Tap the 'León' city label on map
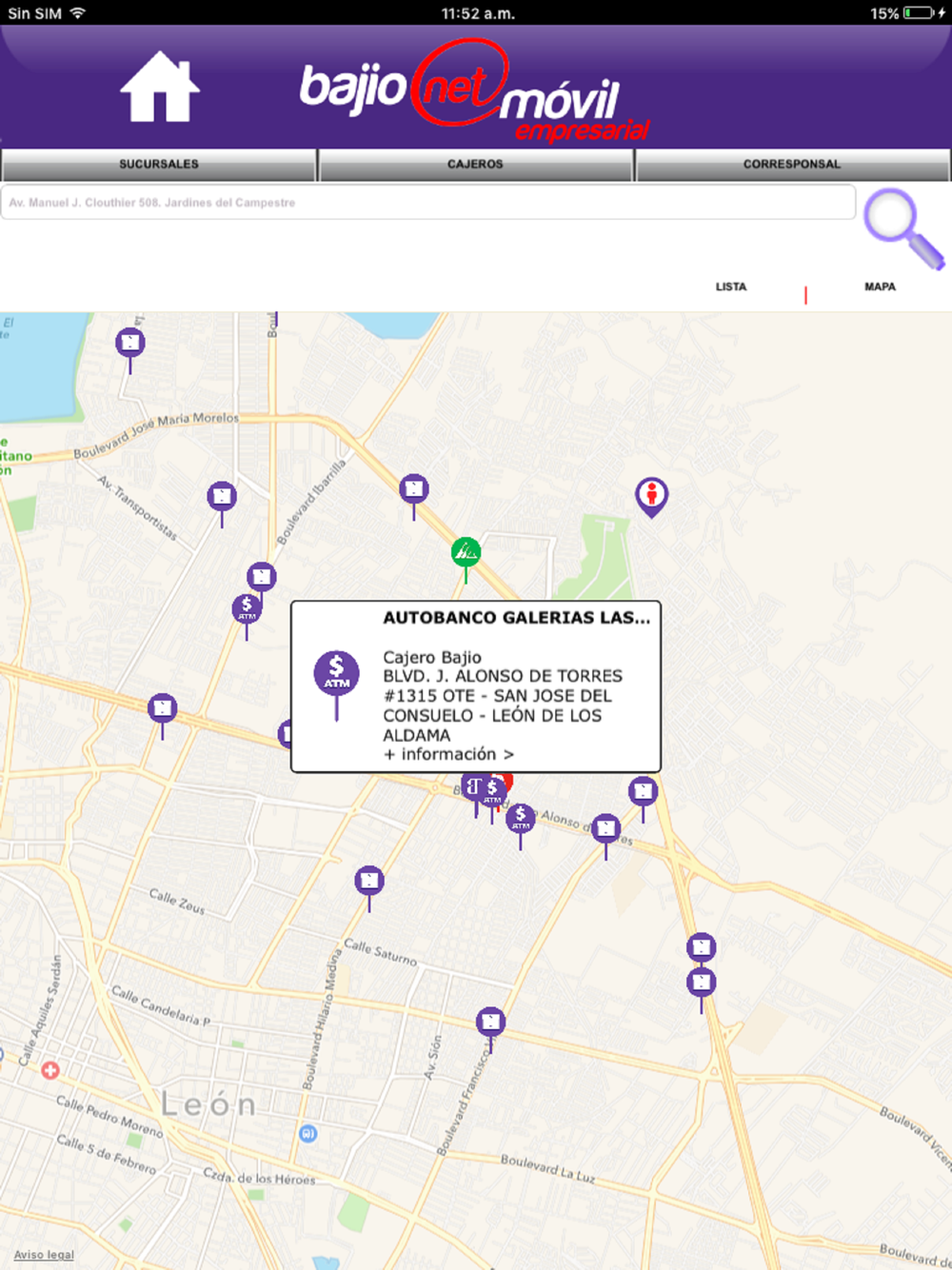 209,1104
